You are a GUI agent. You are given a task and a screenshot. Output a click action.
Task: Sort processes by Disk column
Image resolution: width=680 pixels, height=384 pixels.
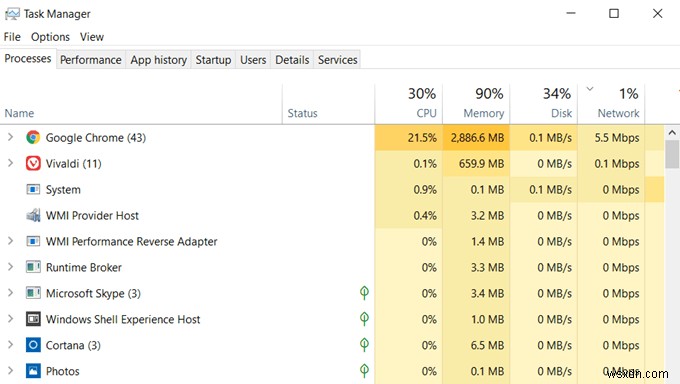tap(544, 104)
